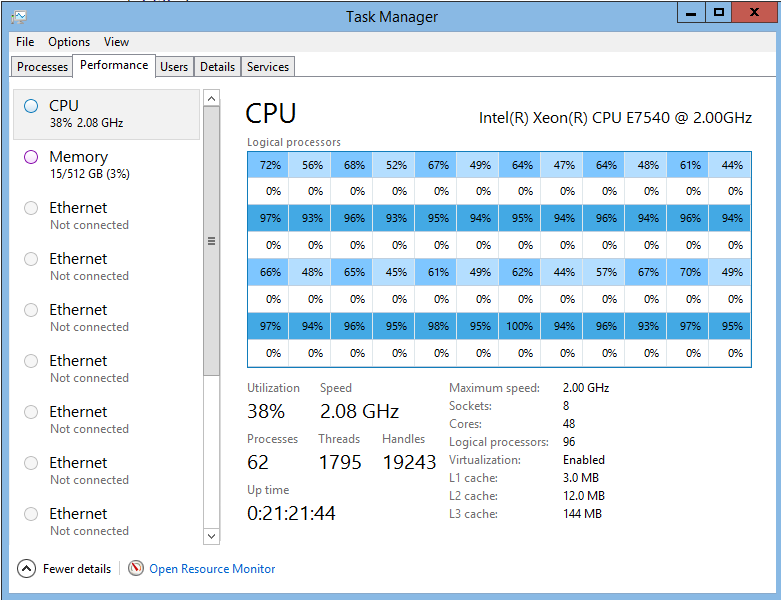Click sidebar scrollbar down arrow
Viewport: 781px width, 600px height.
coord(211,536)
